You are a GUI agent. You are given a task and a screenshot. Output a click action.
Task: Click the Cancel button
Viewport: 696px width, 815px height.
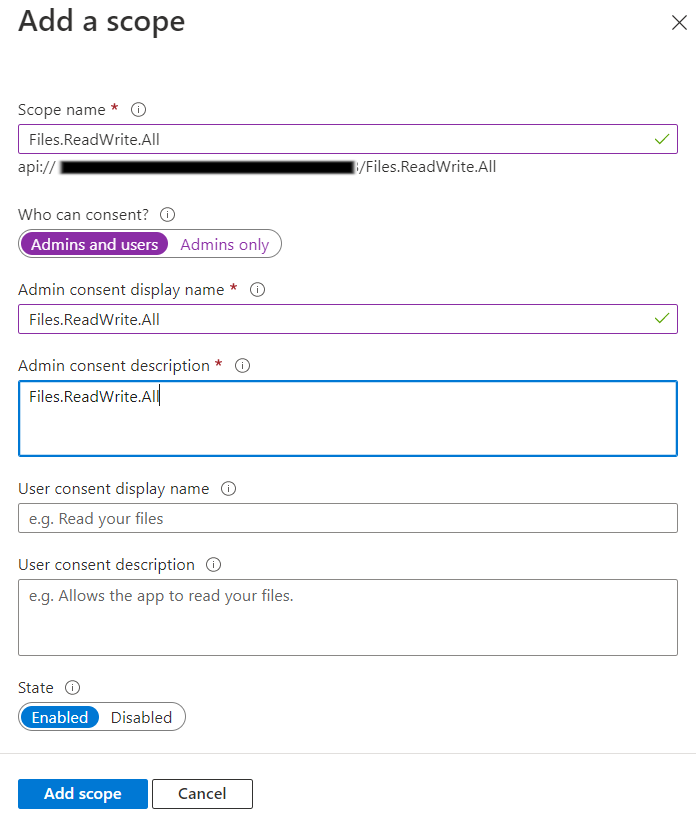202,793
